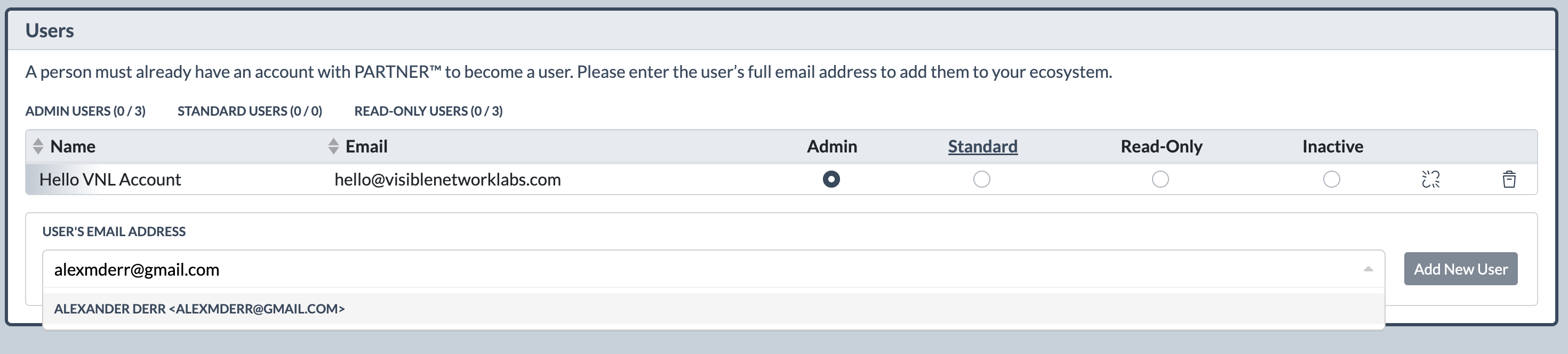Click the unlink icon for Hello VNL Account

click(x=1430, y=180)
